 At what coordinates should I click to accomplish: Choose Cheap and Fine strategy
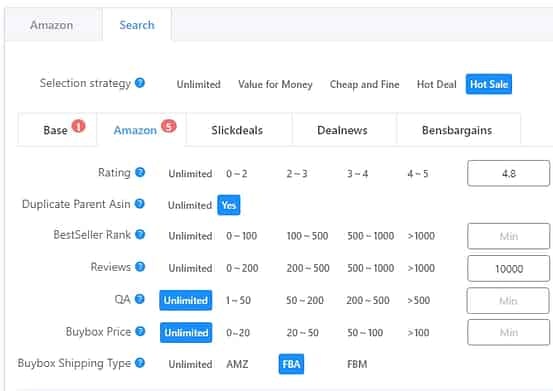click(365, 84)
